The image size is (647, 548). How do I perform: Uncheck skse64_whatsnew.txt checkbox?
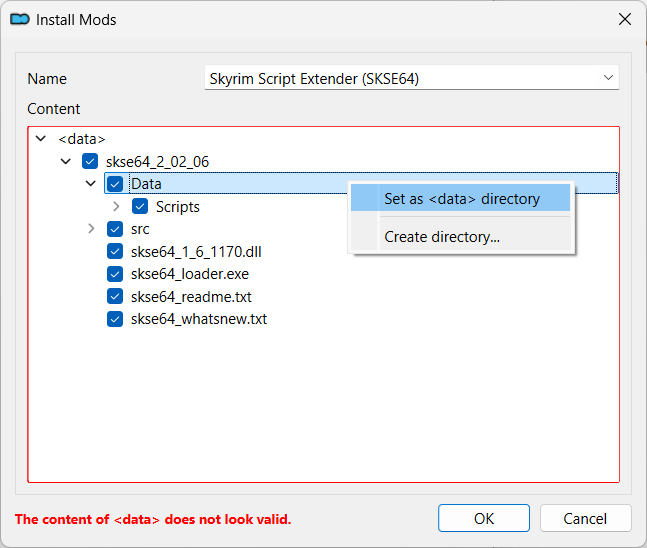pos(115,319)
